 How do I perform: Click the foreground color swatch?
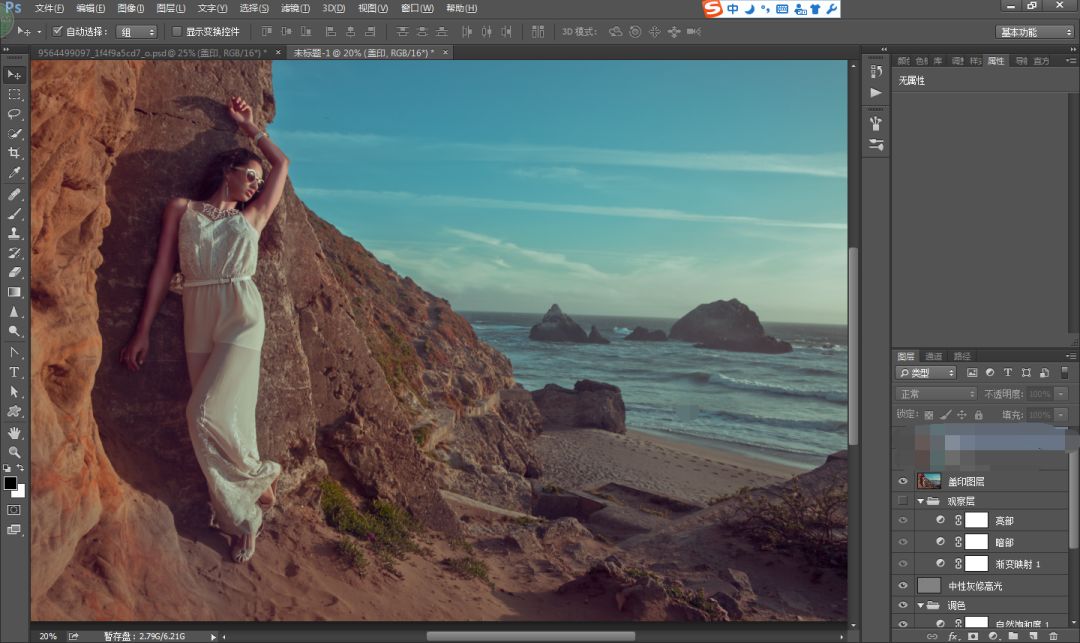coord(10,483)
